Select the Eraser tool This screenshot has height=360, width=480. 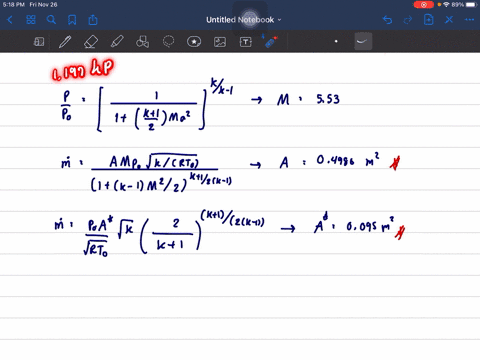coord(91,42)
